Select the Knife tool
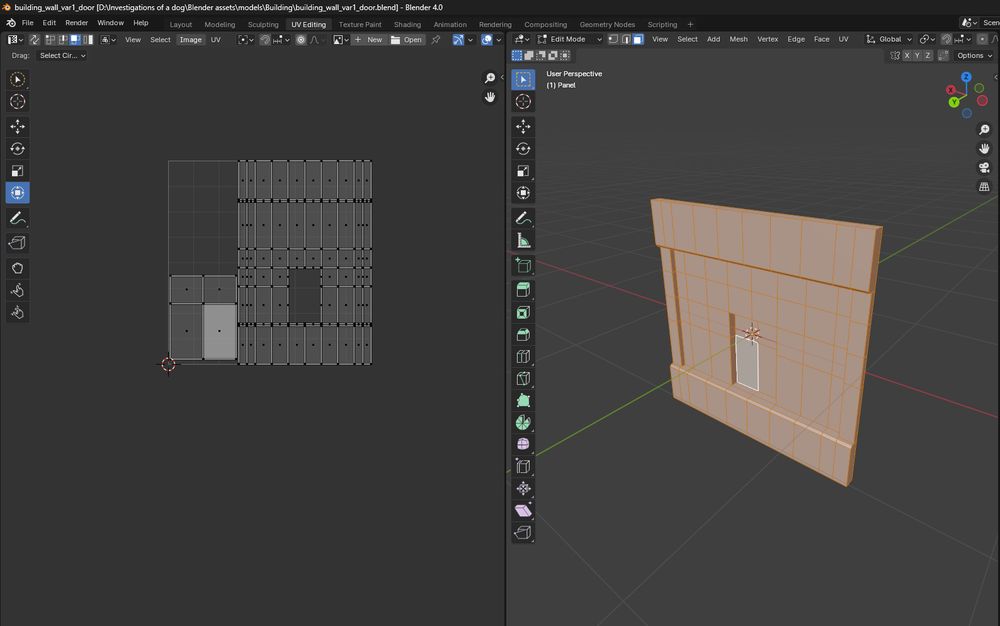Screen dimensions: 1000x626 click(523, 379)
